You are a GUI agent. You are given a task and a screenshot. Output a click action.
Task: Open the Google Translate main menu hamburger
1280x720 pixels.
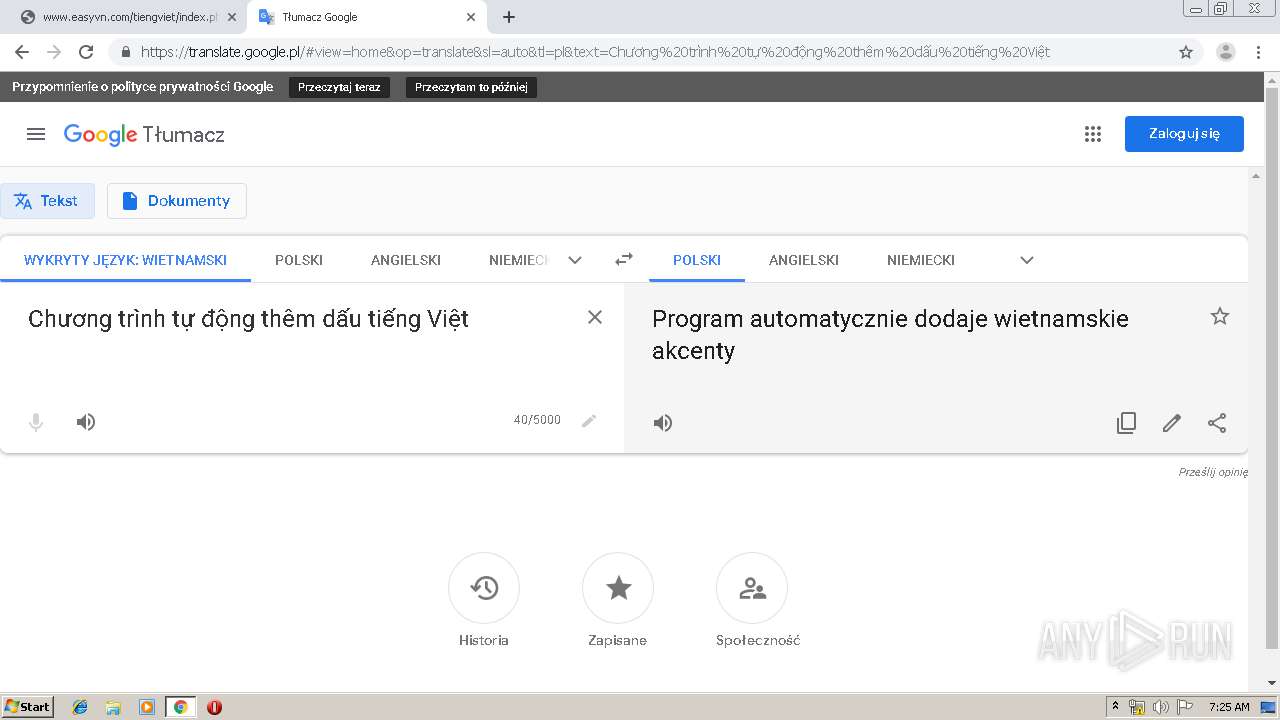click(36, 134)
